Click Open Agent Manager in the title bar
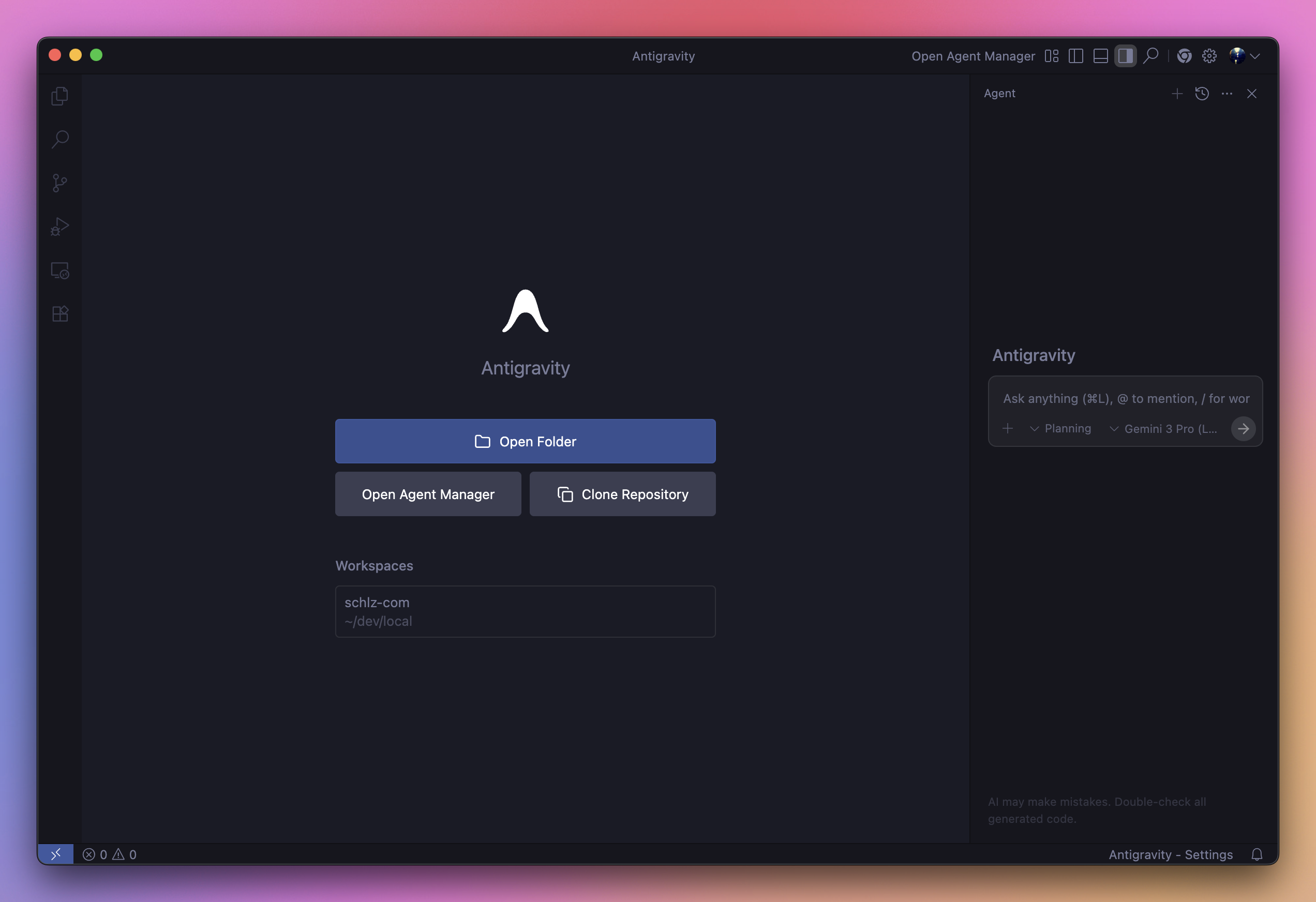Screen dimensions: 1316x902 point(973,56)
